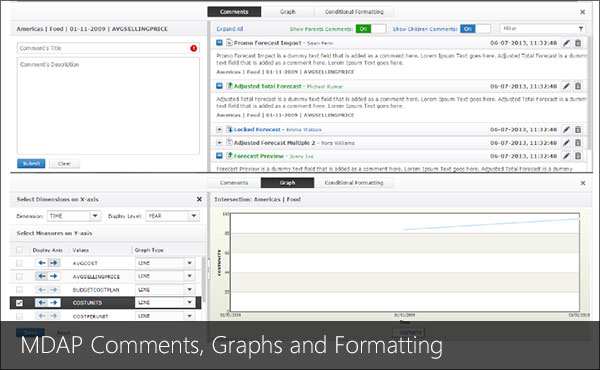
Task: Submit the new comment
Action: pyautogui.click(x=31, y=163)
